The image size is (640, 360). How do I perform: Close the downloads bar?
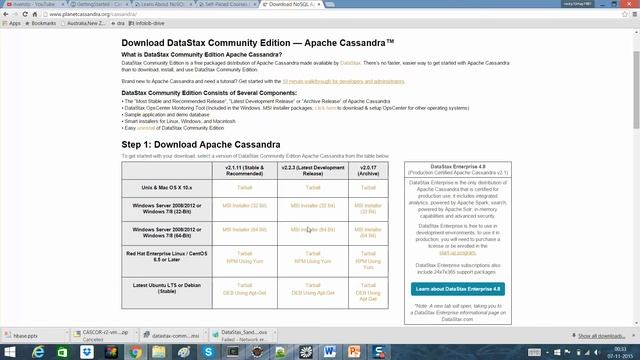(x=633, y=336)
